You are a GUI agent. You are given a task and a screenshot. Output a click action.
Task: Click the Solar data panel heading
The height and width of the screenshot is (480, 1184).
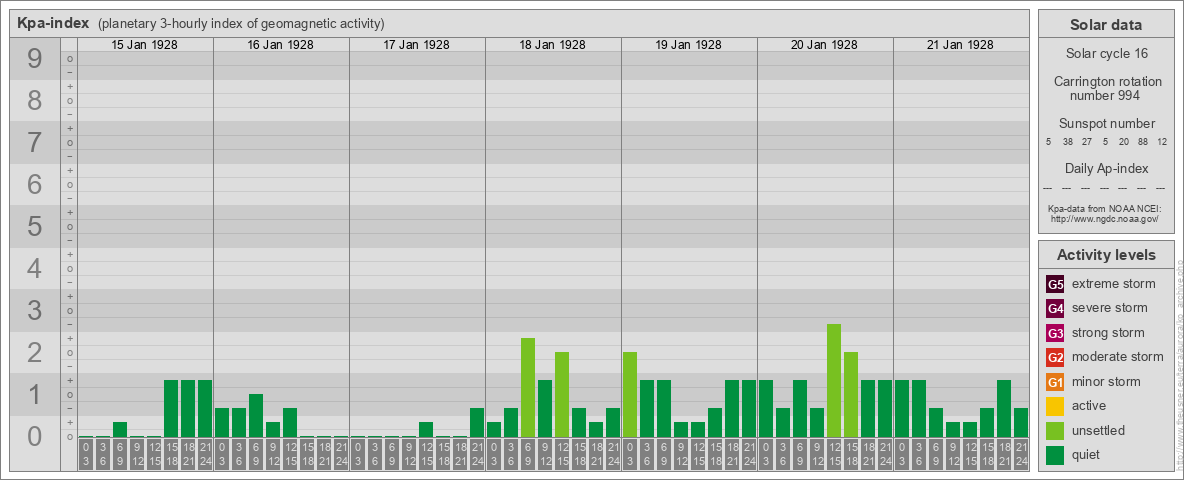1105,25
